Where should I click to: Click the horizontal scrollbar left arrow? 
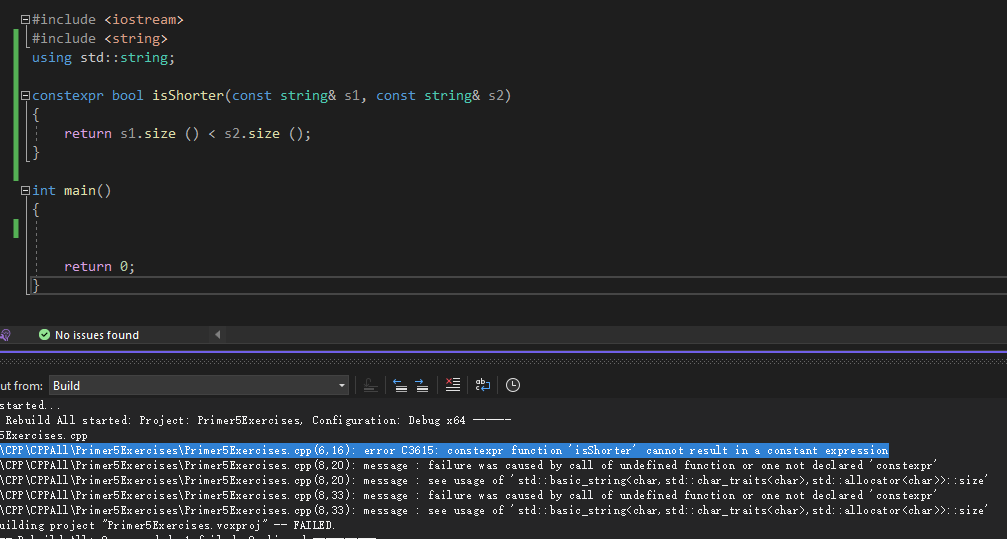tap(217, 335)
